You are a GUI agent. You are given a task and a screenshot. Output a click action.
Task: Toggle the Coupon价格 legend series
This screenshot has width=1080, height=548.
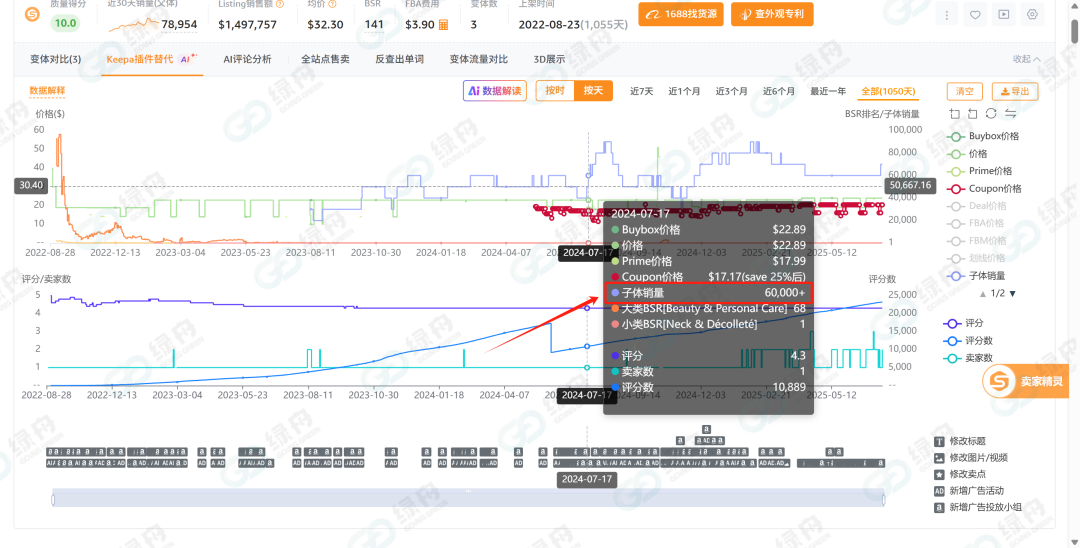(984, 188)
